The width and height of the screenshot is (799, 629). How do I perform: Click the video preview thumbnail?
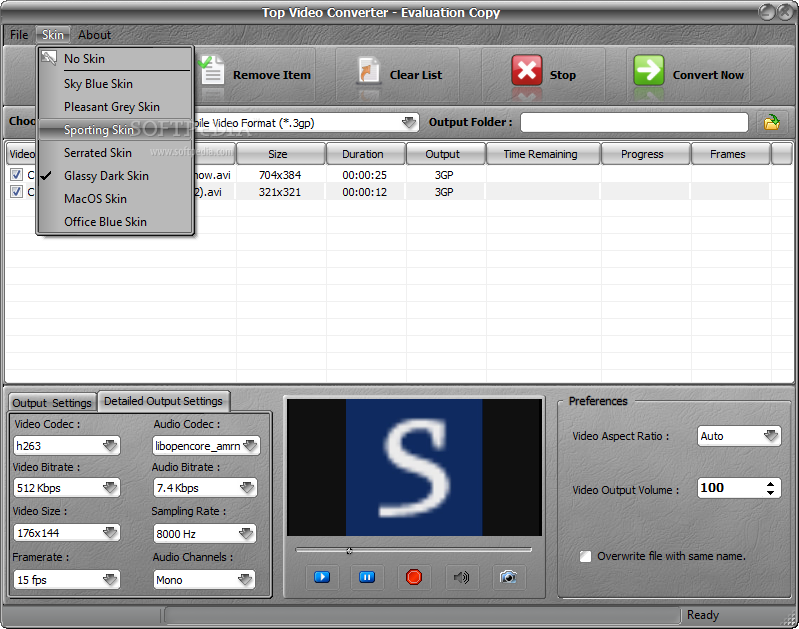(414, 467)
